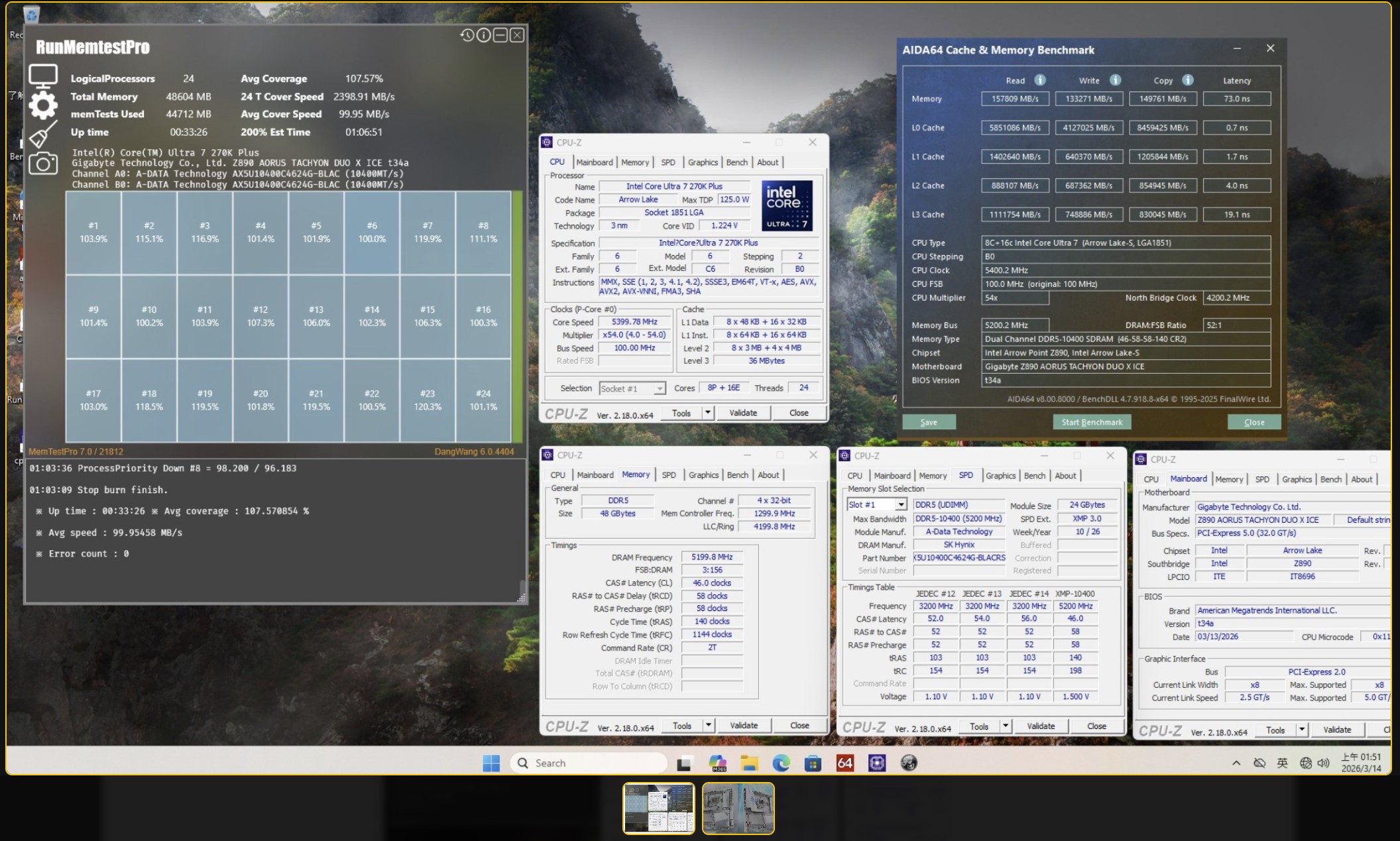This screenshot has width=1400, height=841.
Task: Open Graphics tab in CPU-Z SPD window
Action: click(1000, 476)
